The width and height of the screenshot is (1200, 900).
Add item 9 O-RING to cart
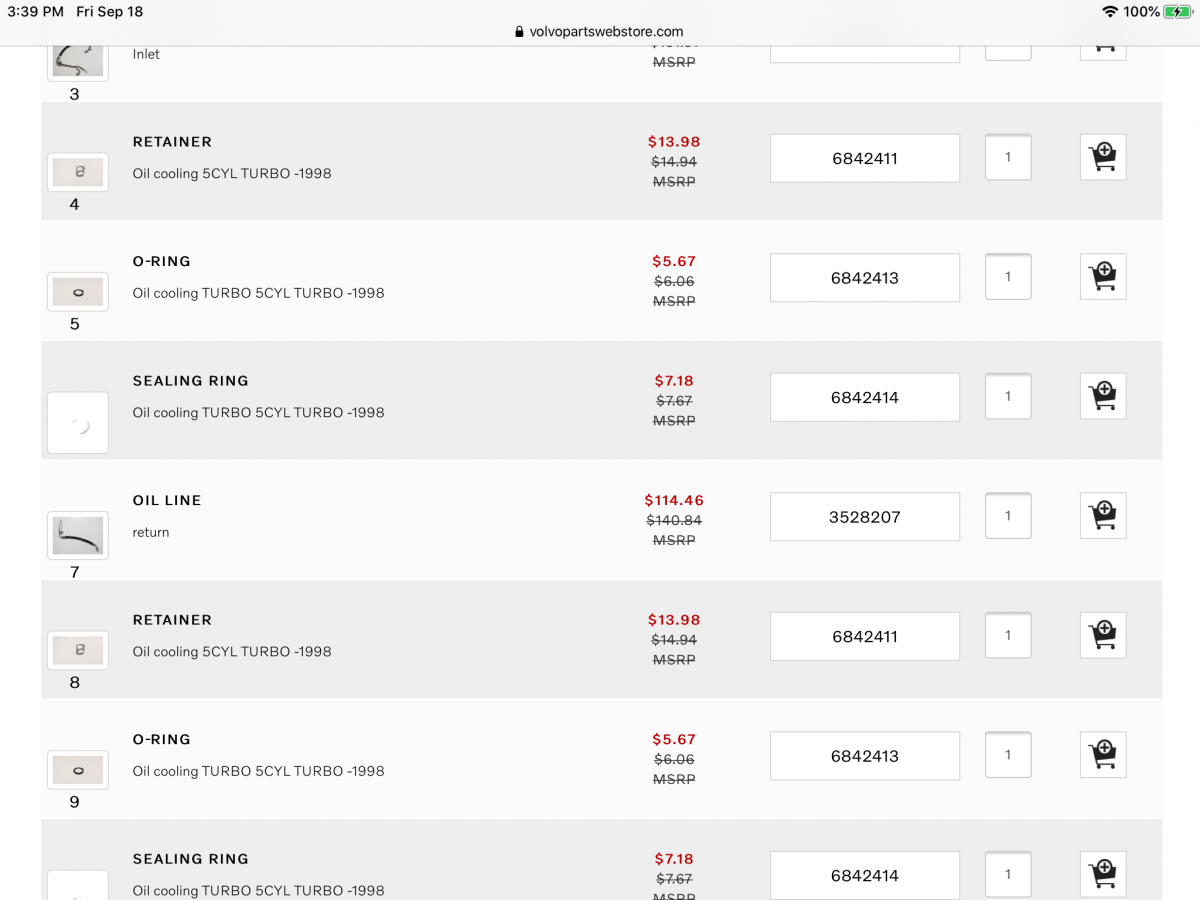click(x=1103, y=755)
